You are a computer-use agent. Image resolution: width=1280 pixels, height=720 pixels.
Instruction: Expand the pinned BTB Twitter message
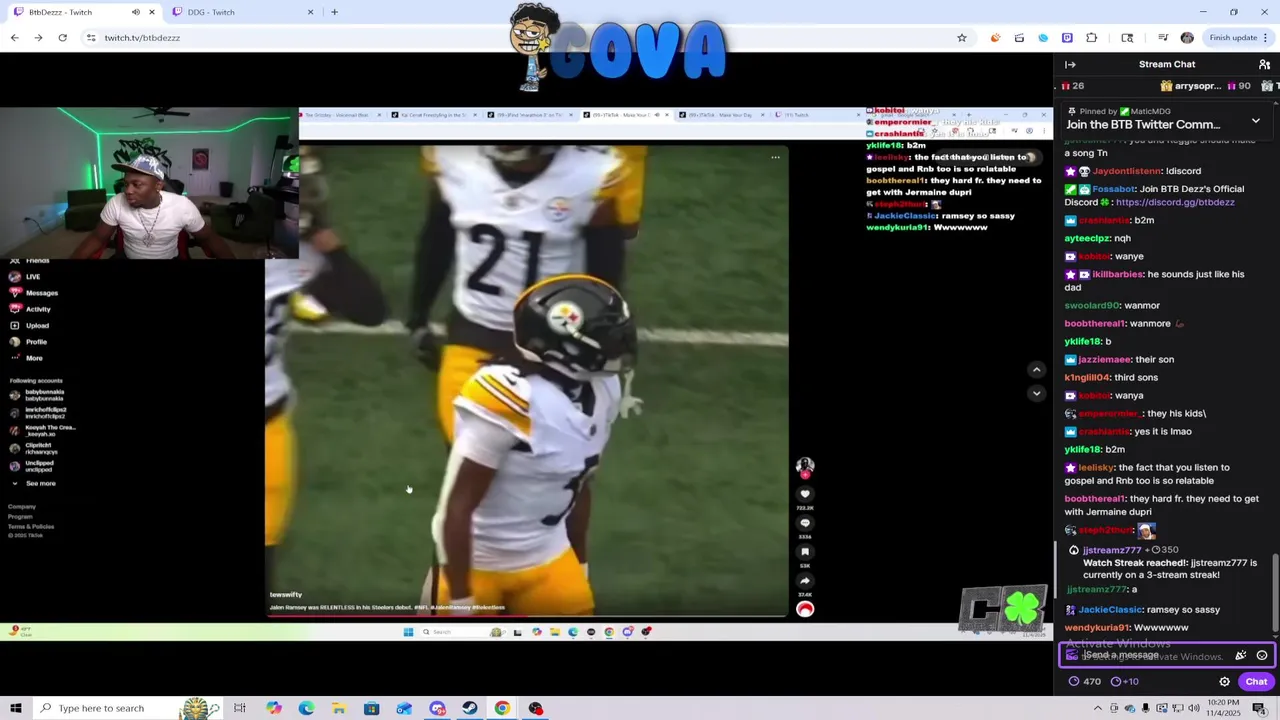tap(1256, 120)
